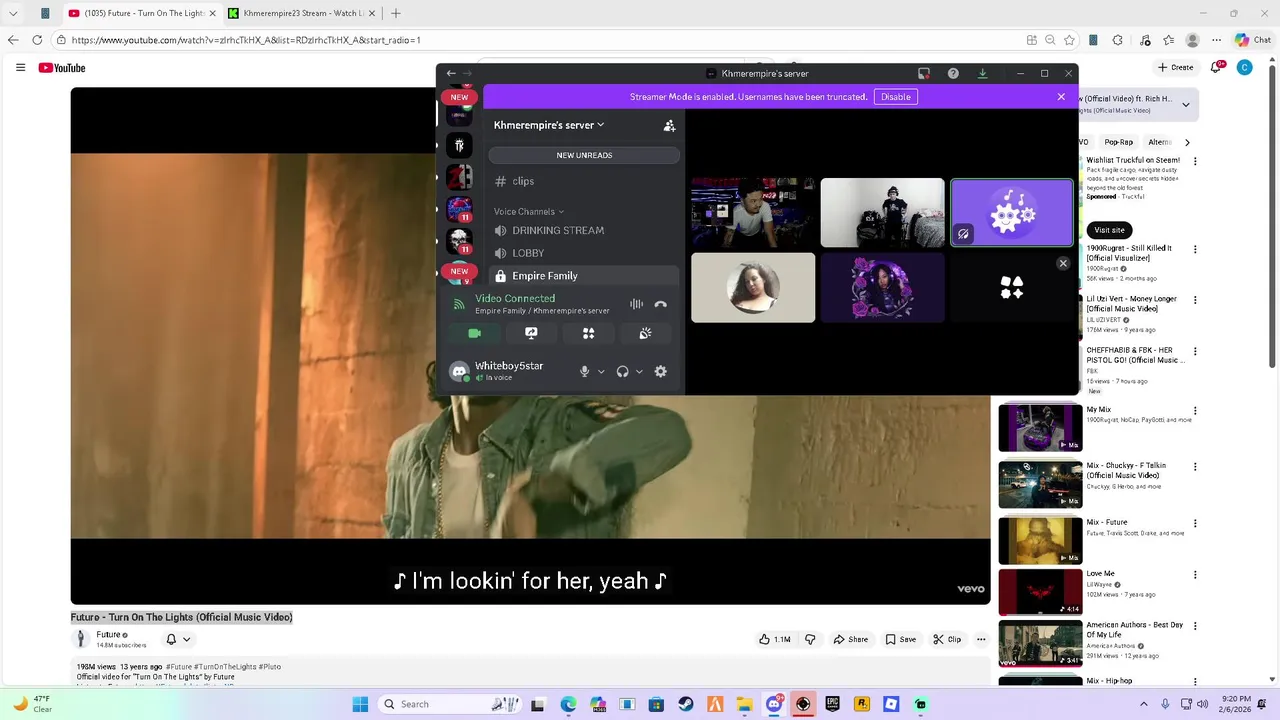Save the video to a playlist
The image size is (1280, 720).
point(900,639)
